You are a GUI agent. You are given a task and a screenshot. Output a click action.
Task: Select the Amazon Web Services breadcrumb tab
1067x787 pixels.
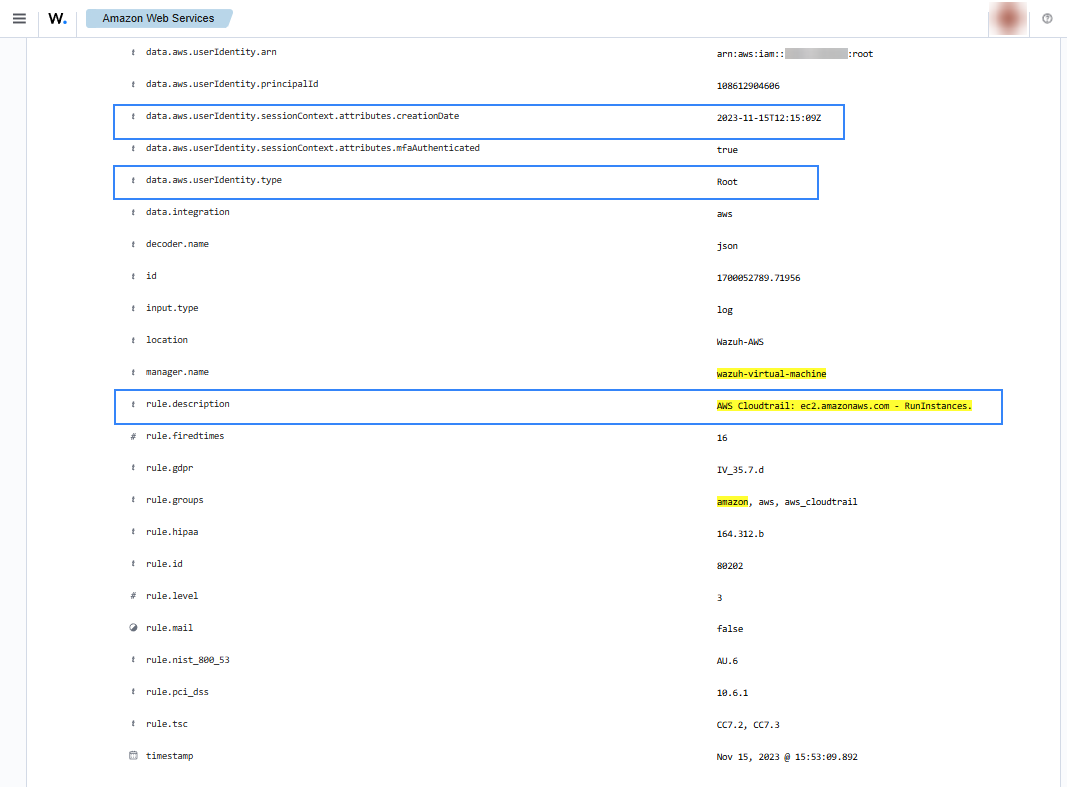click(158, 18)
